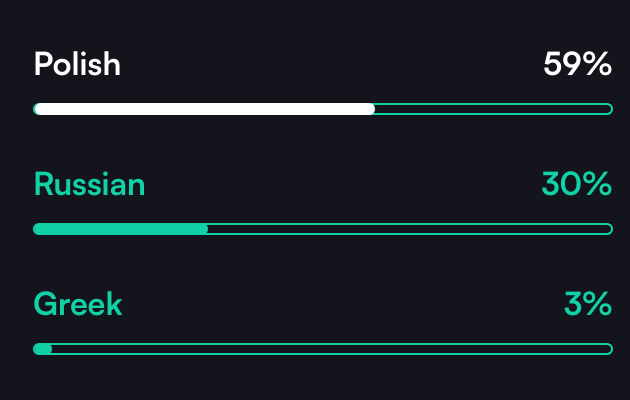Click the far-right end of Russian bar track

pos(608,229)
